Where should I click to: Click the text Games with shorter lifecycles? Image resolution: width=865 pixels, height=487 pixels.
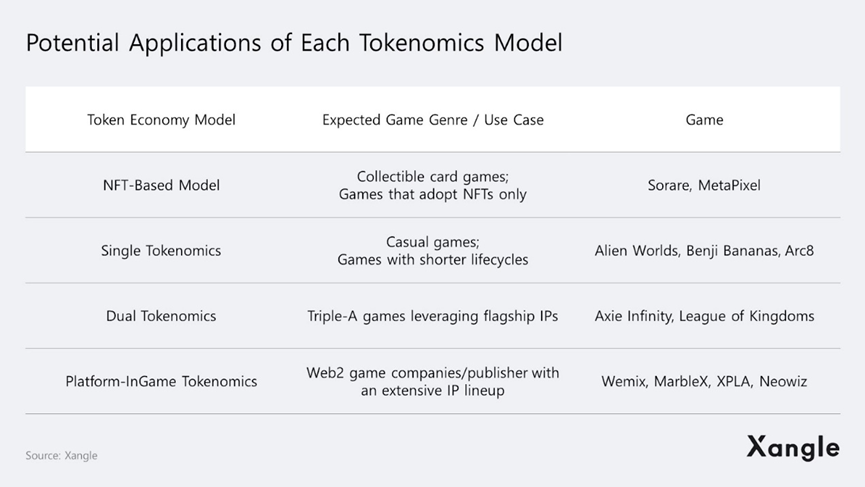(x=432, y=260)
